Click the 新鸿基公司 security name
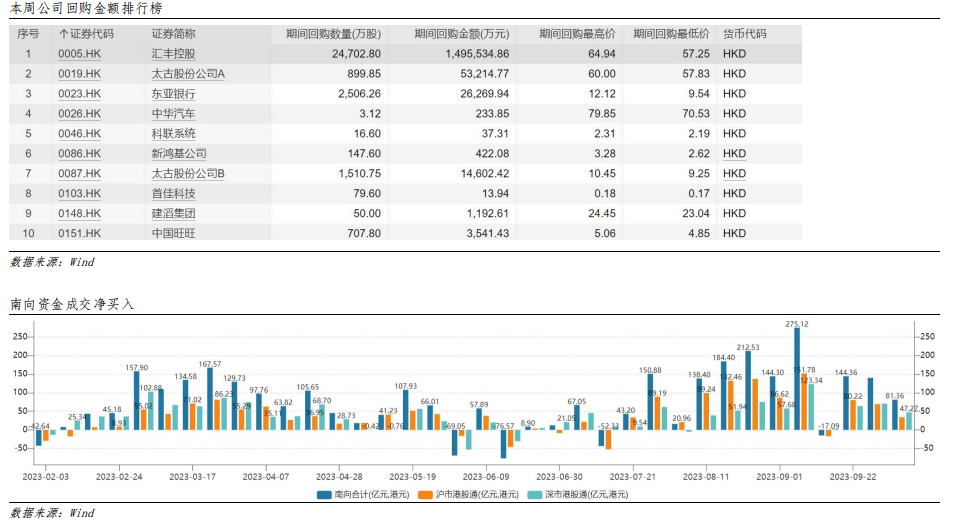 point(179,153)
